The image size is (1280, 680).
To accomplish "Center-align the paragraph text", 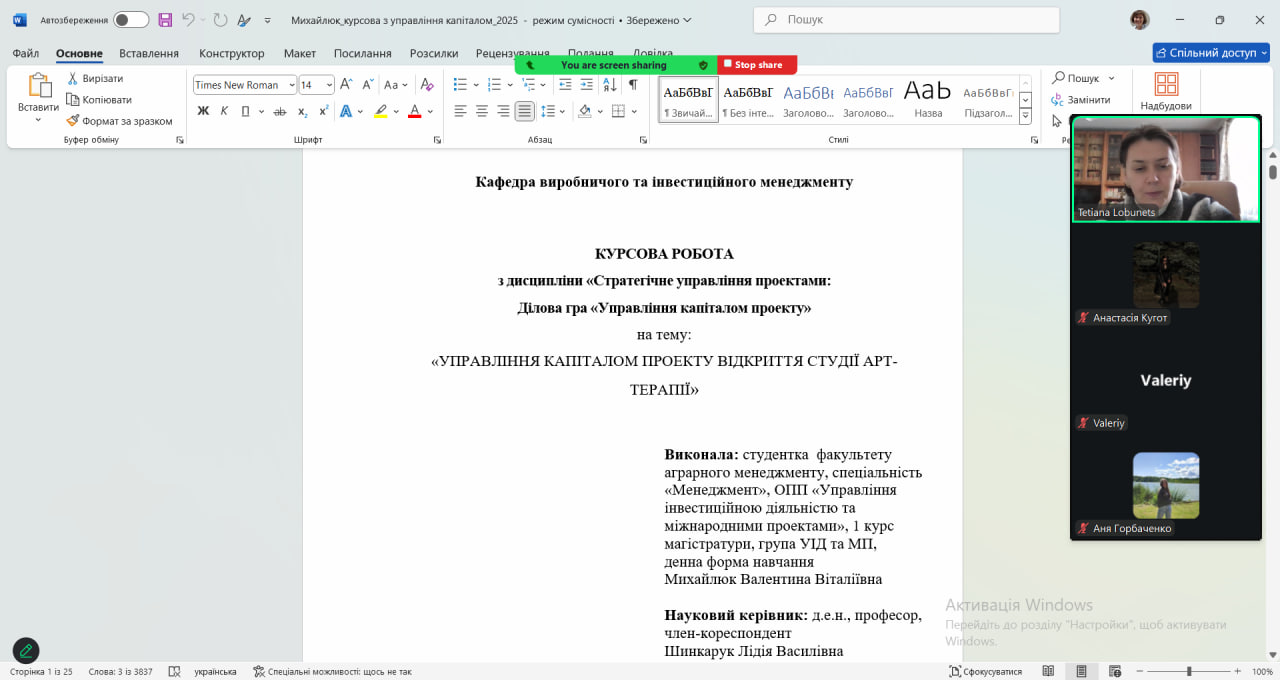I will pos(482,111).
